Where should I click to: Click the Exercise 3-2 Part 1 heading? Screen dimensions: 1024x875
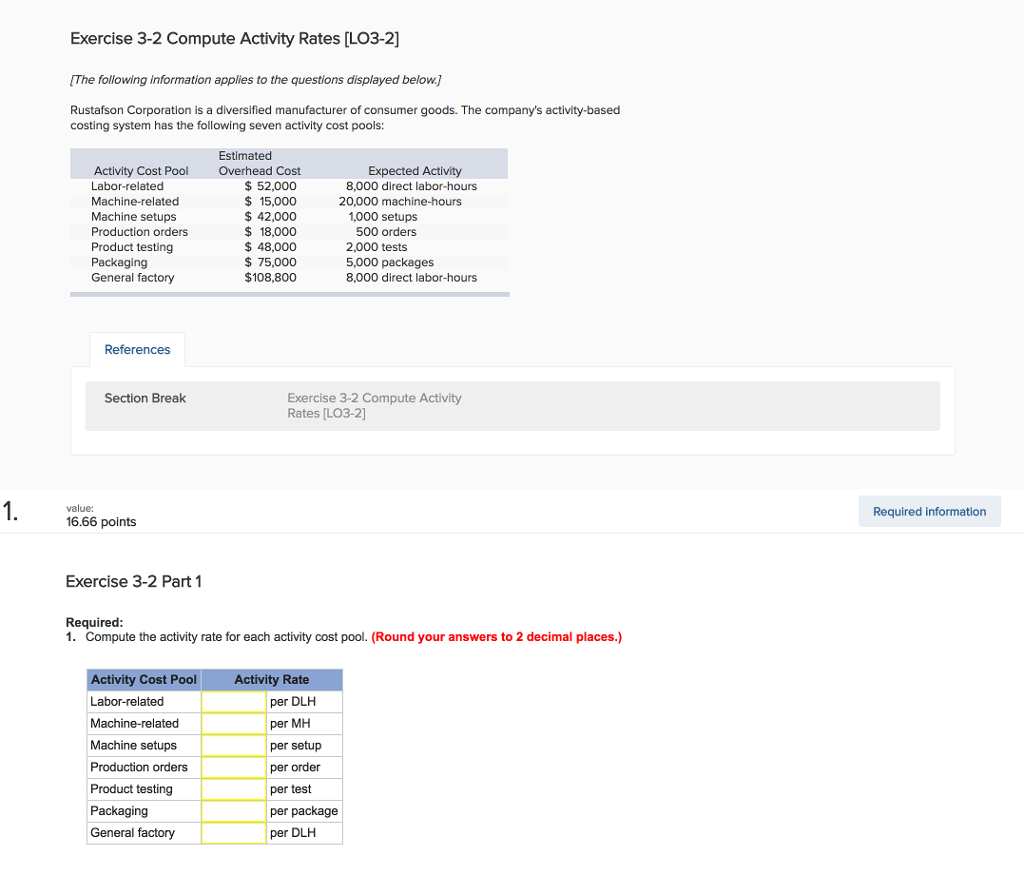pos(133,581)
